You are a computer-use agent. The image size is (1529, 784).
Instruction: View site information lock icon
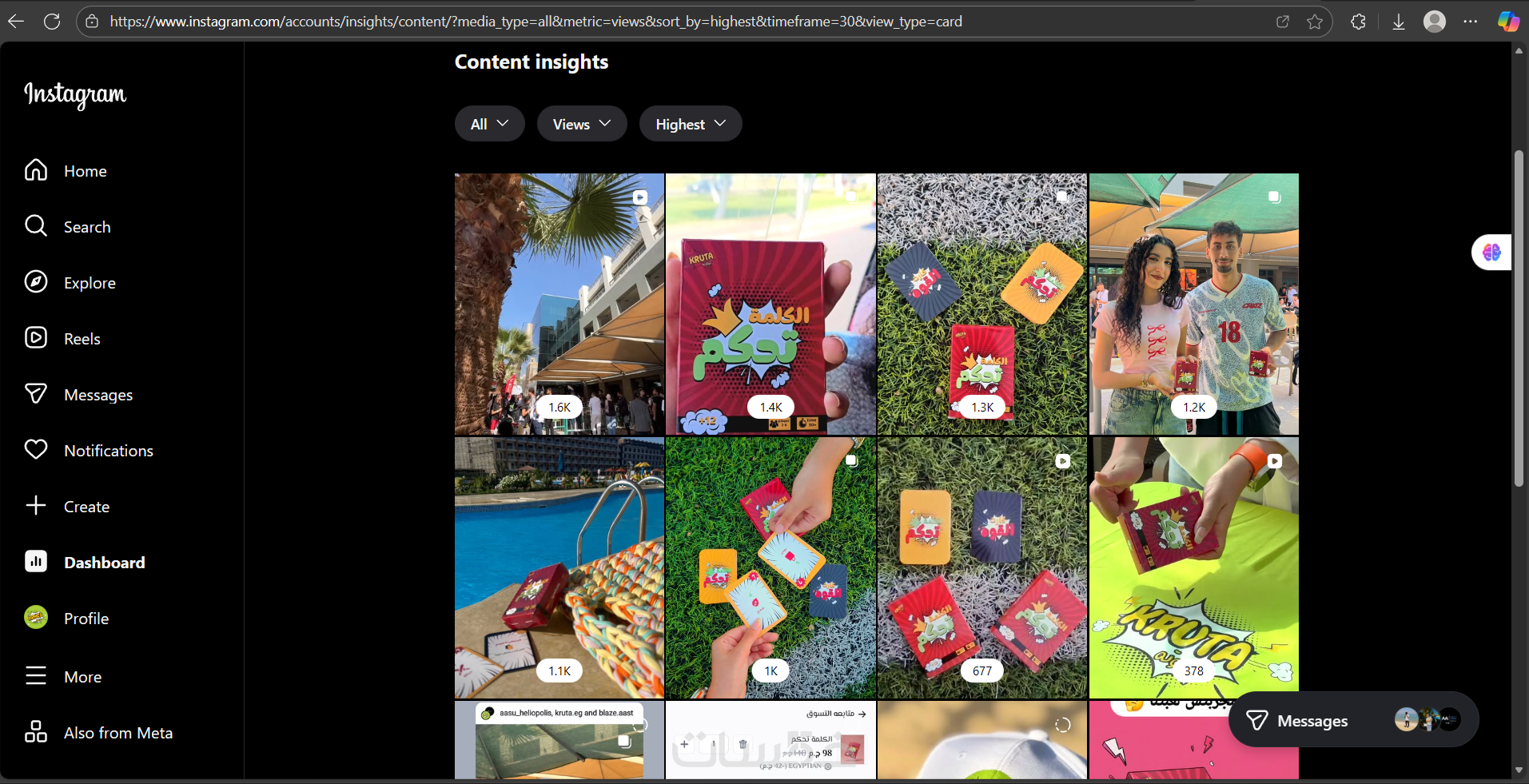point(92,22)
